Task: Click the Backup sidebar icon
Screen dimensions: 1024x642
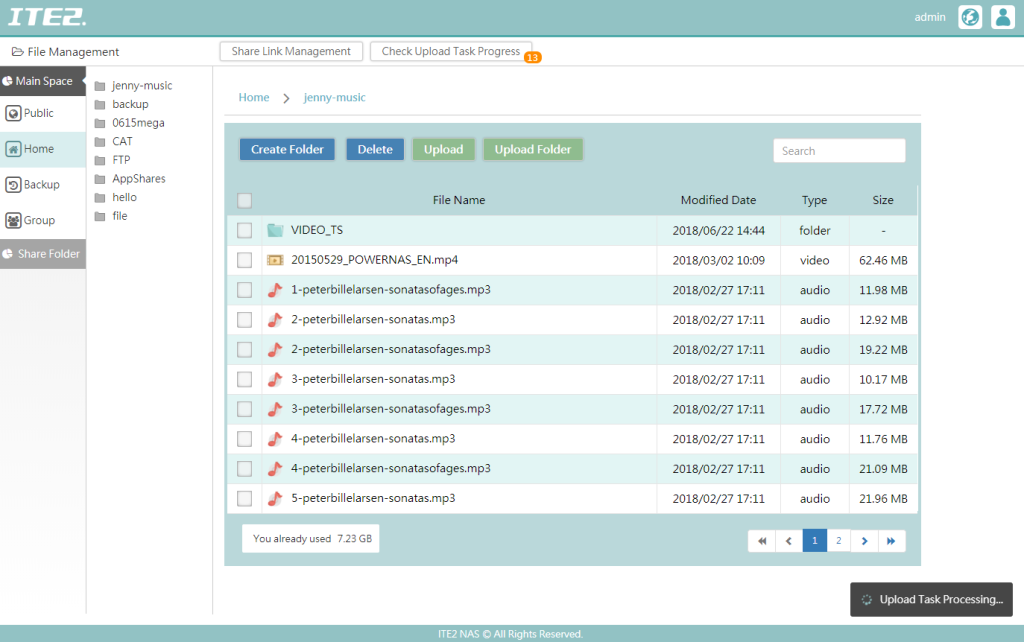Action: (x=13, y=184)
